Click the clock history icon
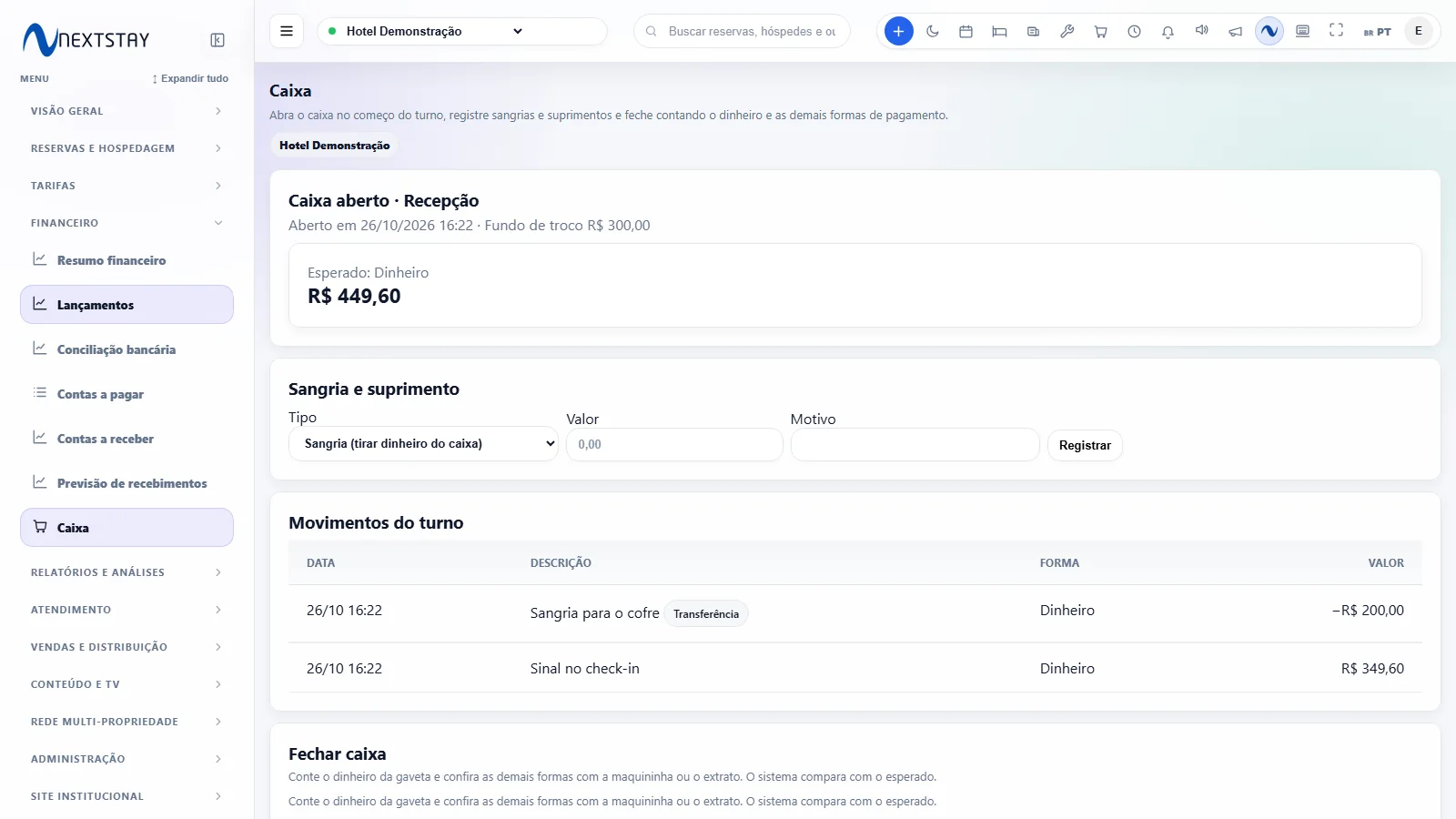 (1134, 31)
